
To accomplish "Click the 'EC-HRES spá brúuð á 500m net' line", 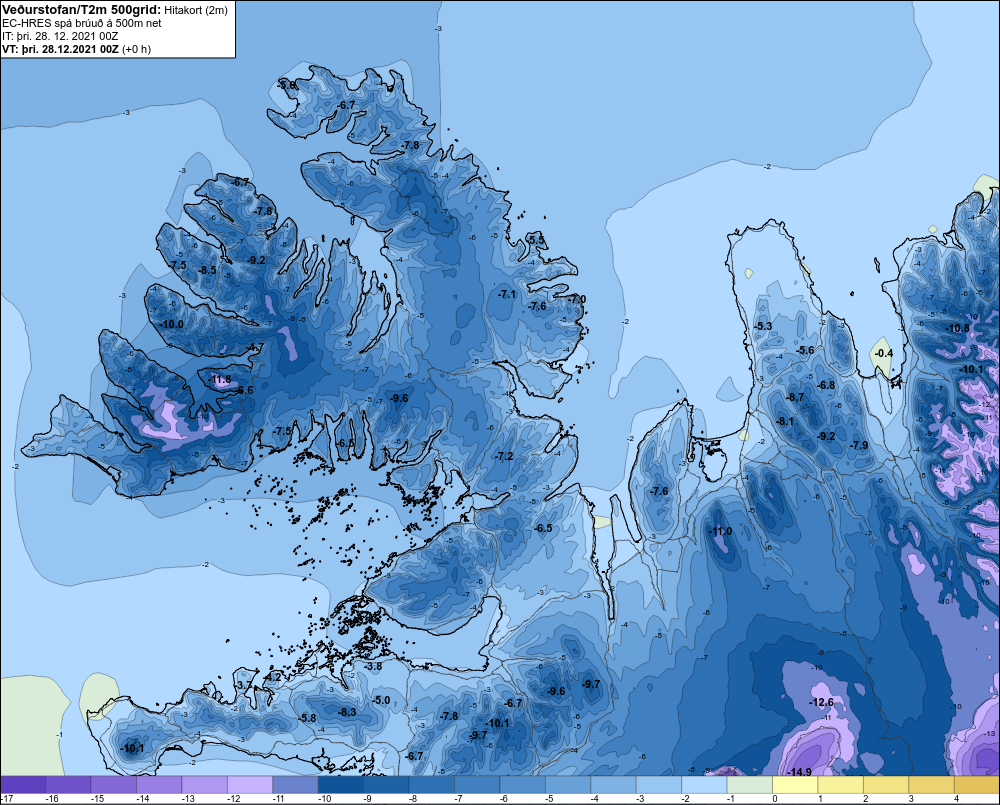I will pos(82,23).
